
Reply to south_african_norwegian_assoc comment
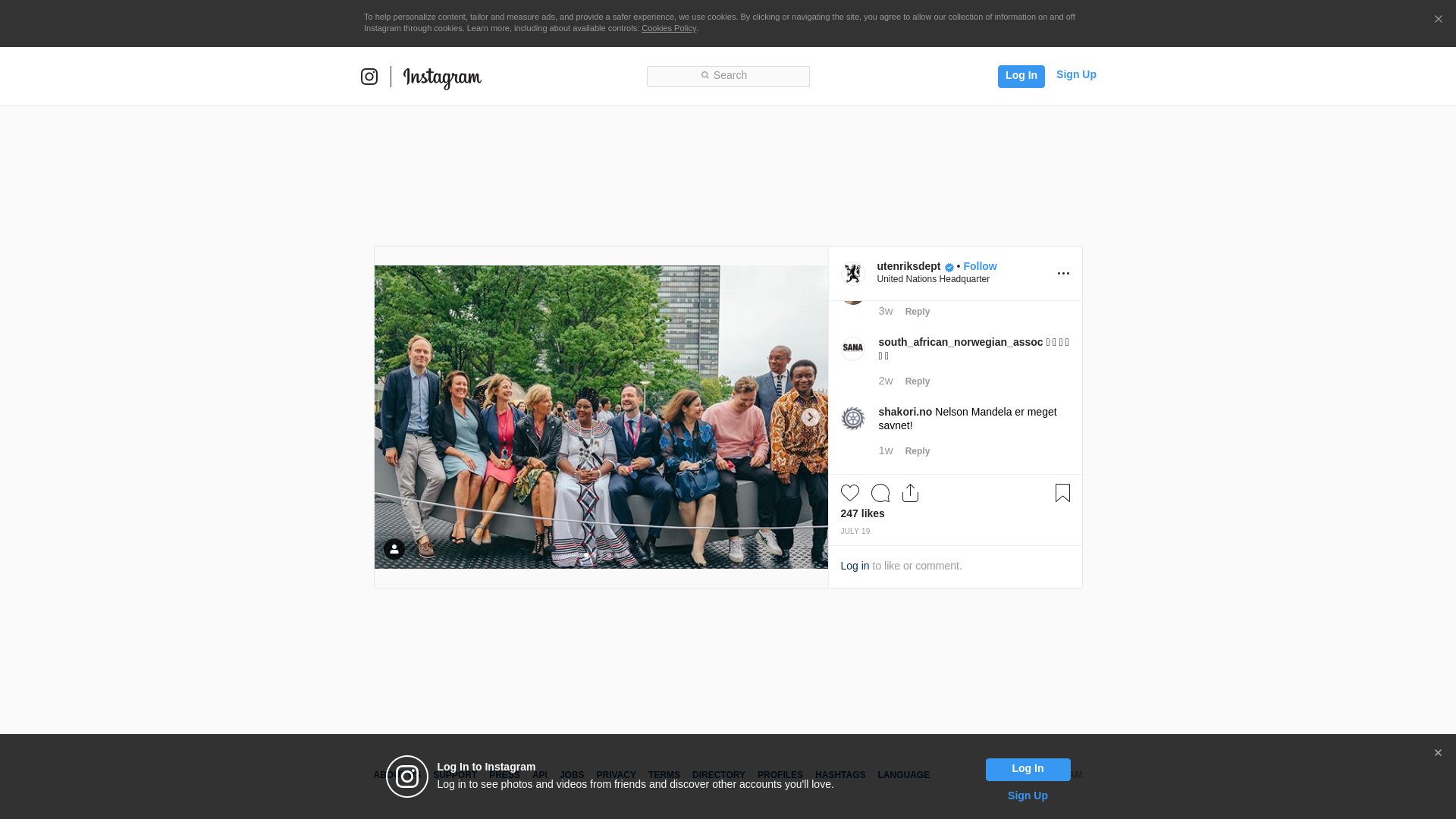click(x=917, y=381)
